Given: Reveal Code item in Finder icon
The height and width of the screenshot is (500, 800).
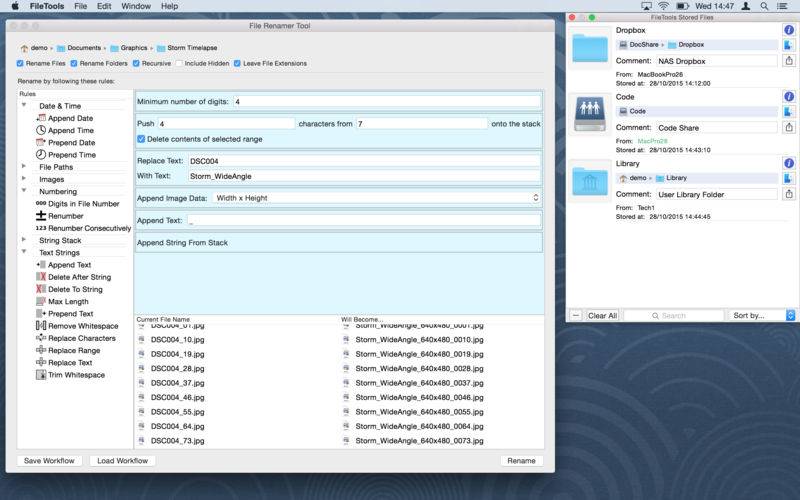Looking at the screenshot, I should pos(789,111).
